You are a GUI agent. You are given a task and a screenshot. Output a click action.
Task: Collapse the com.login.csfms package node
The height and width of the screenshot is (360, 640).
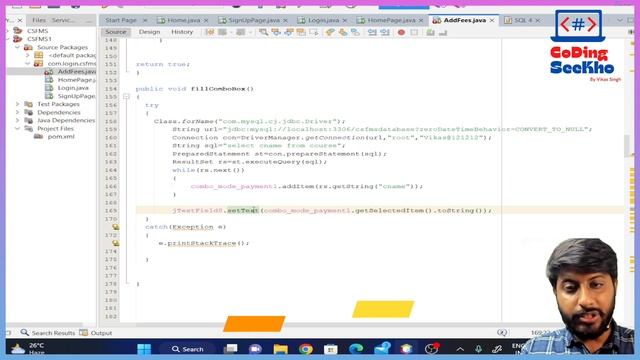click(28, 63)
